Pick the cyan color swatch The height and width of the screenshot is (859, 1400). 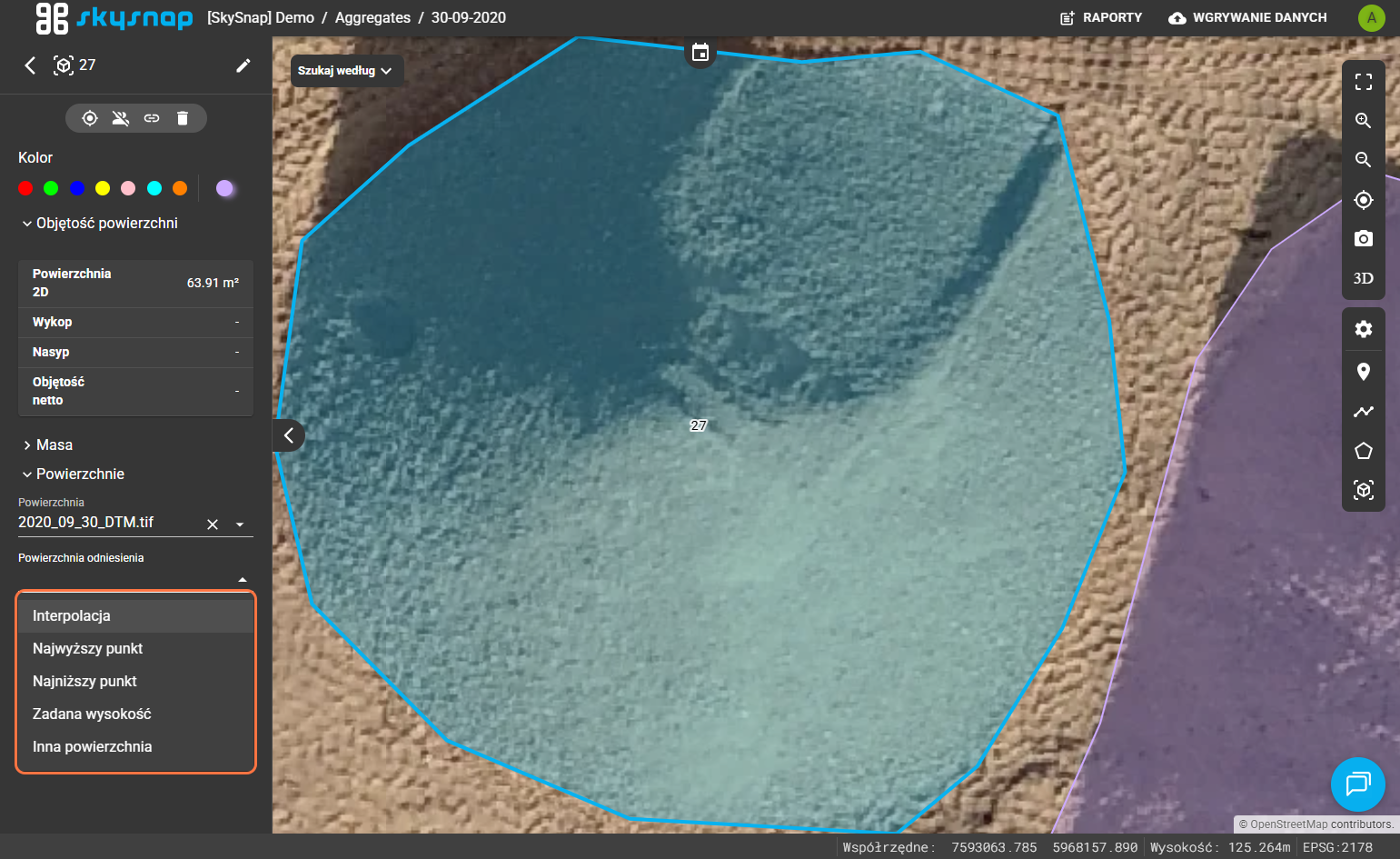(x=154, y=188)
